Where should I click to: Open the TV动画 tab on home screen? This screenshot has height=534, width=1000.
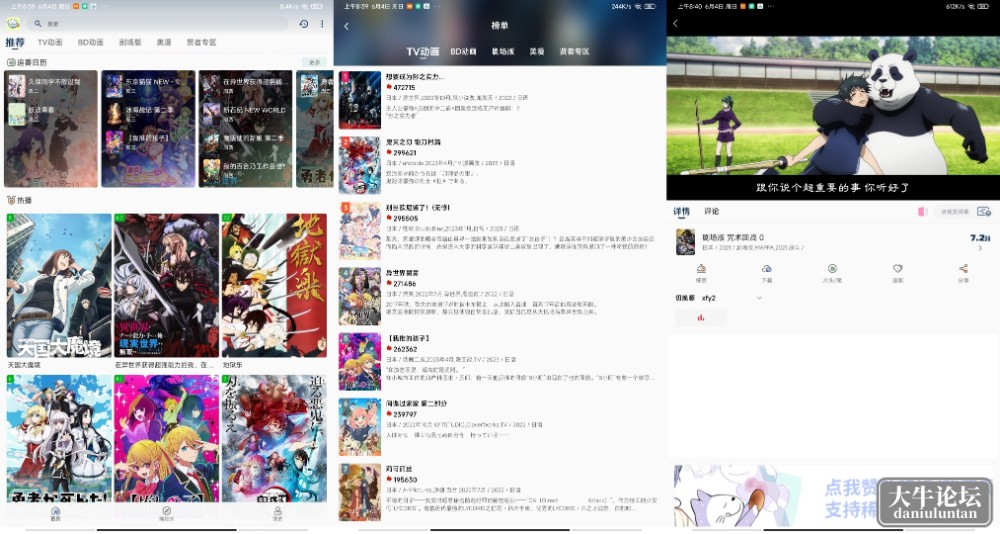(50, 42)
